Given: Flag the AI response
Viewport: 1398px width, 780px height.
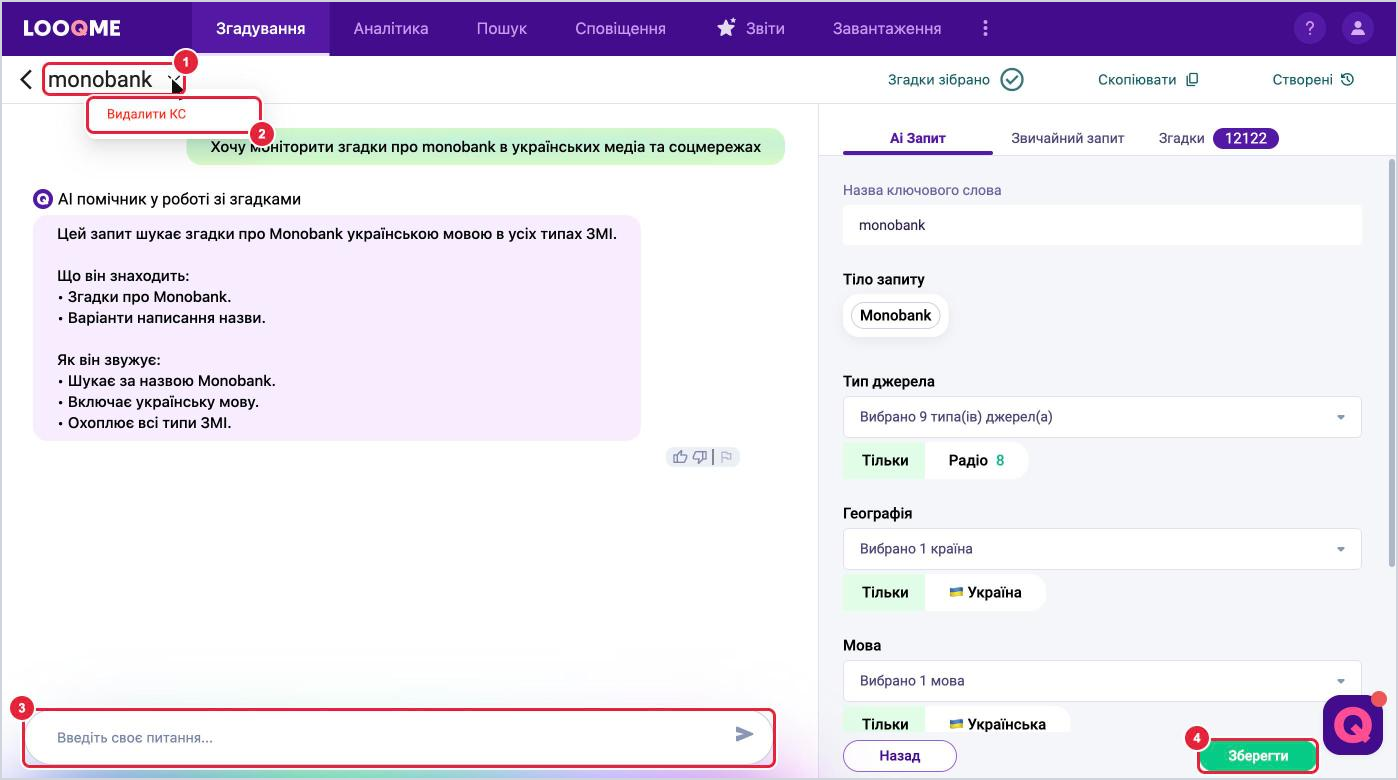Looking at the screenshot, I should (x=727, y=457).
